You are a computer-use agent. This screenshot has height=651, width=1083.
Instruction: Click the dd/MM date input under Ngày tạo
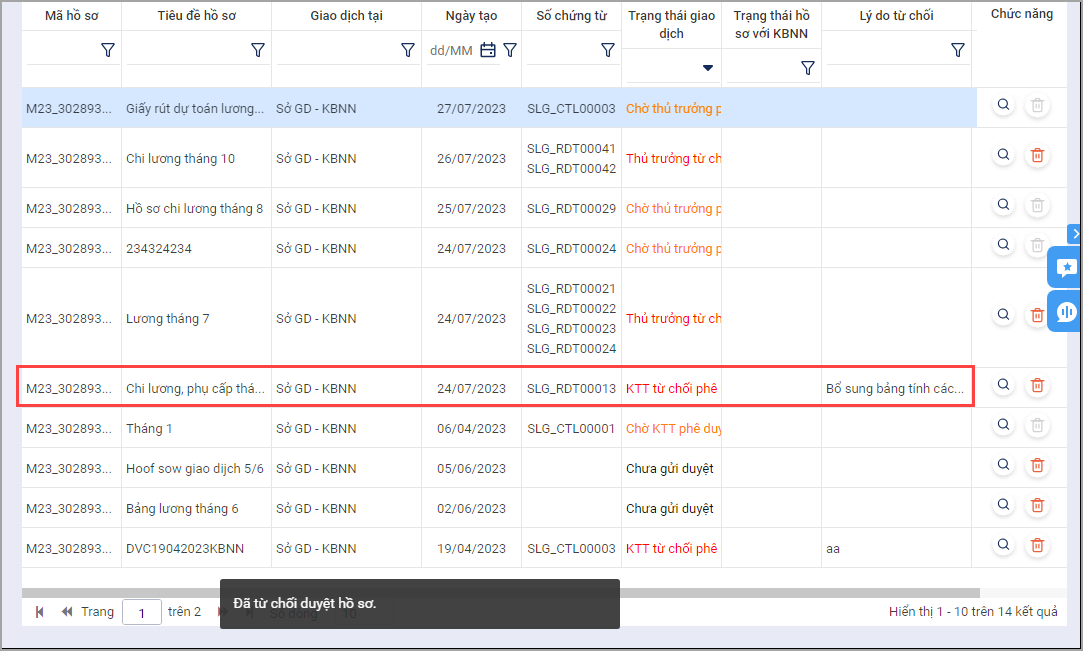[x=452, y=50]
